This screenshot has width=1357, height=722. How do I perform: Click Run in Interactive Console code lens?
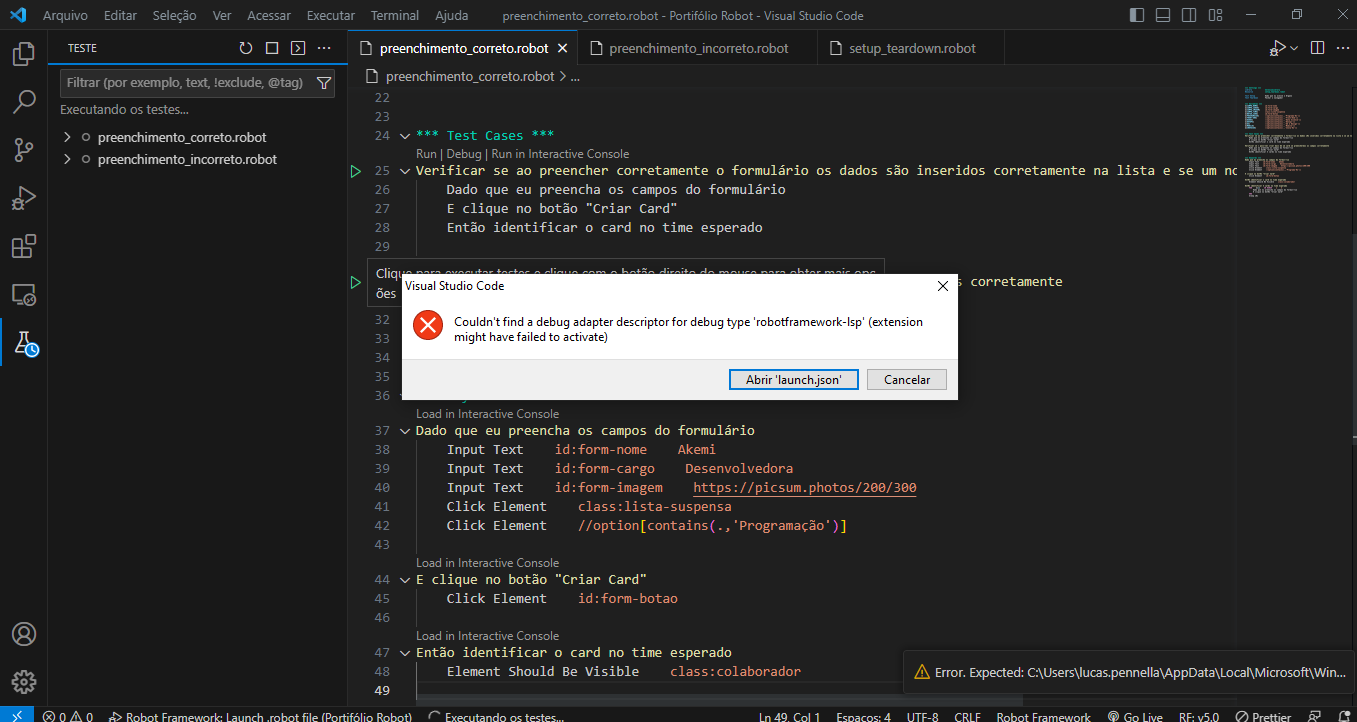(560, 154)
